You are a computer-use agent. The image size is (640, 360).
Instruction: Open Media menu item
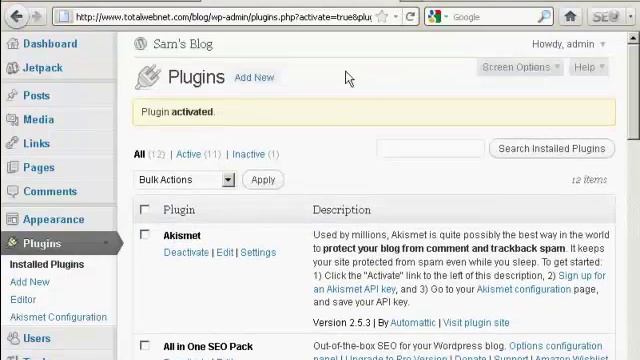[38, 120]
